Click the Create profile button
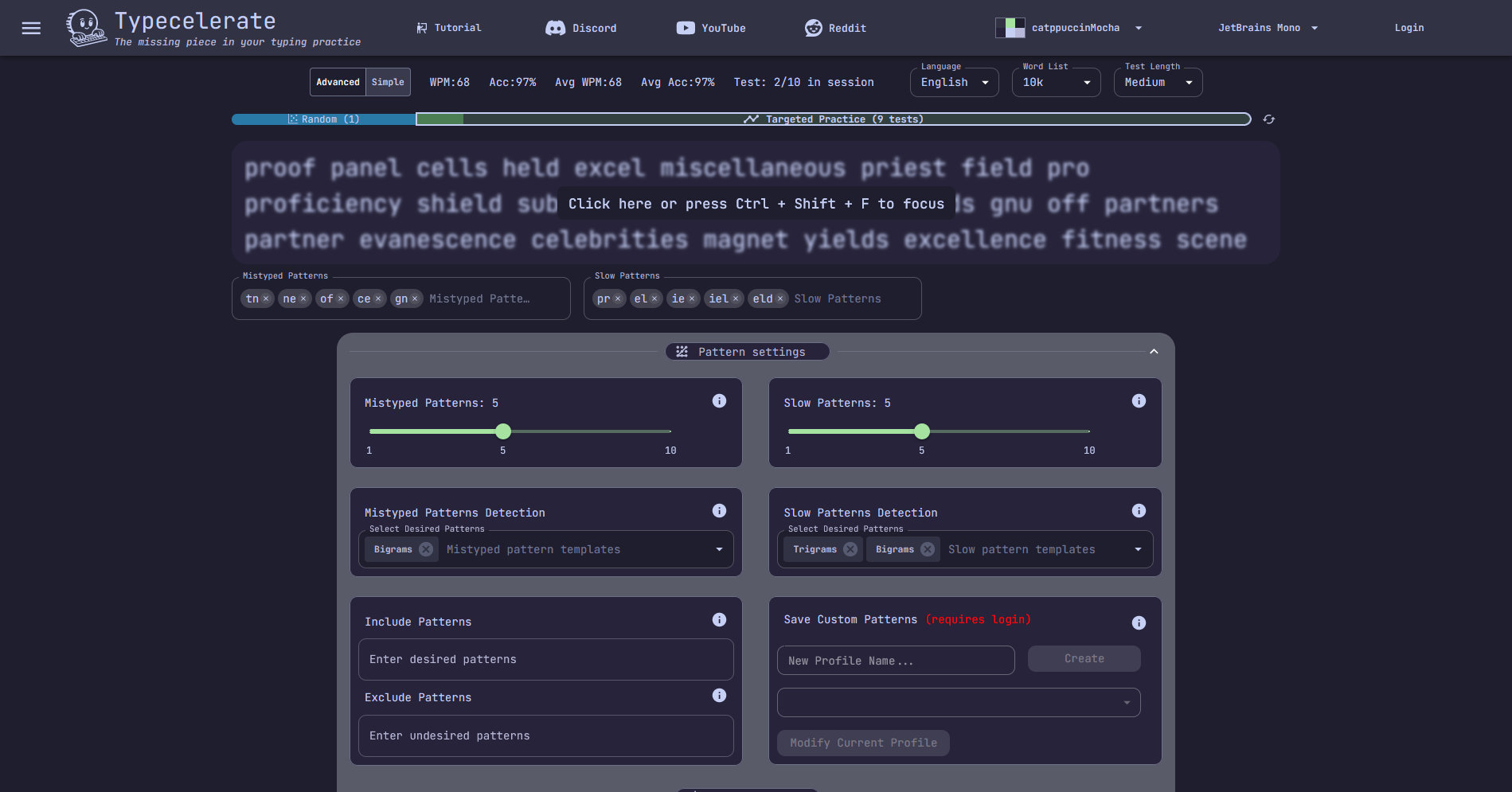 (1084, 659)
